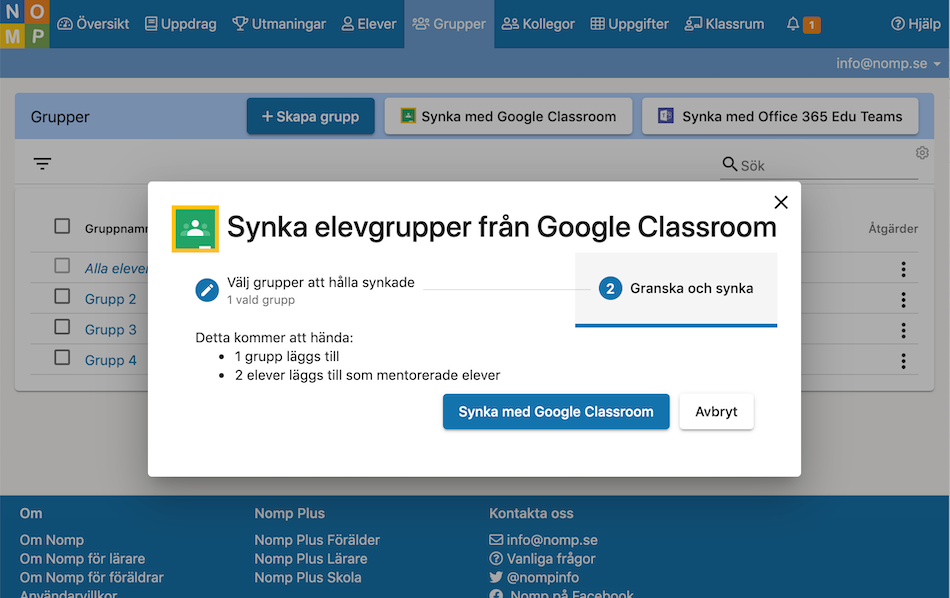Open the notification bell
The image size is (950, 598).
[792, 24]
